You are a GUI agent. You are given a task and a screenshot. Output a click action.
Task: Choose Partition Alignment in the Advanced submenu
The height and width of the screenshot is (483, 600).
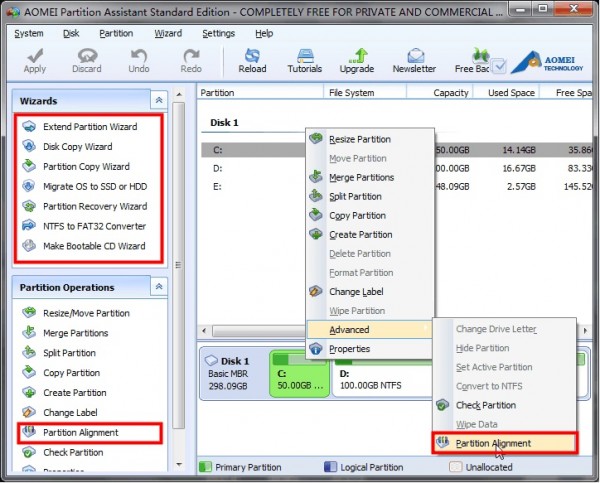(x=493, y=443)
